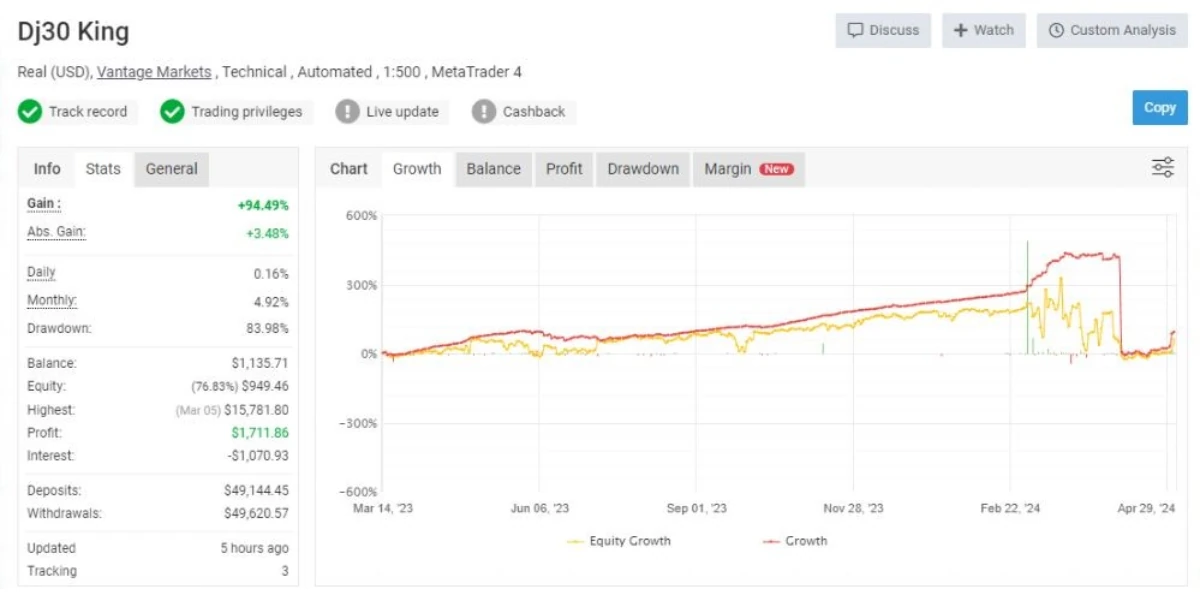Viewport: 1200px width, 600px height.
Task: Click the blue Copy button
Action: [1160, 108]
